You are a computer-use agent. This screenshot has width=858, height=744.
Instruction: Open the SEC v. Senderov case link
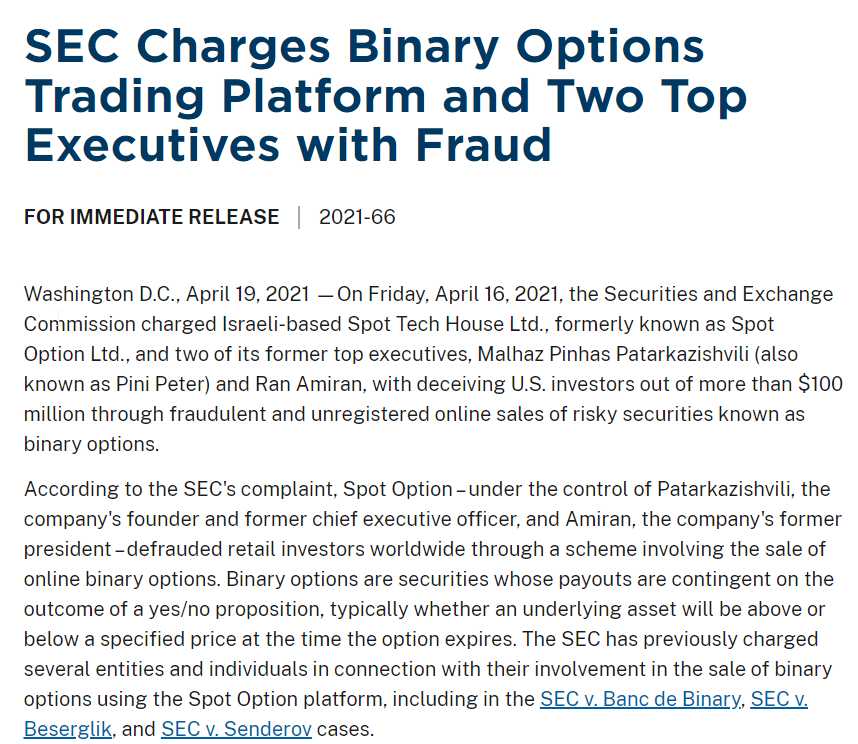point(236,729)
